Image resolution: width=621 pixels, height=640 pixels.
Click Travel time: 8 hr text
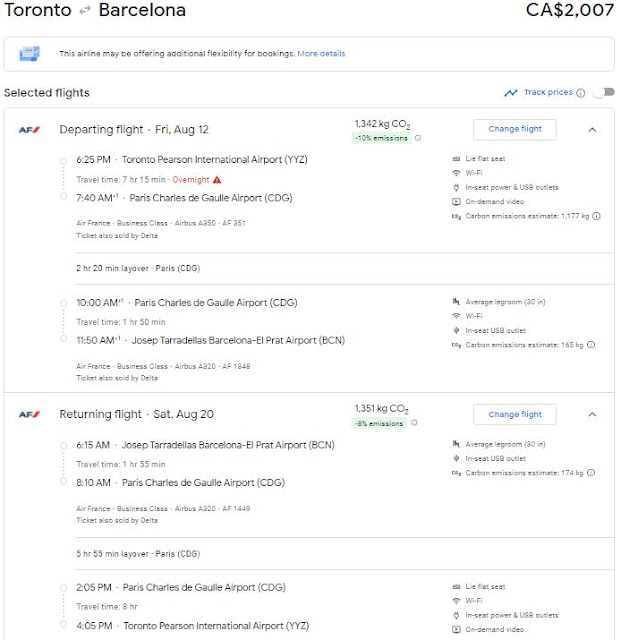point(107,607)
